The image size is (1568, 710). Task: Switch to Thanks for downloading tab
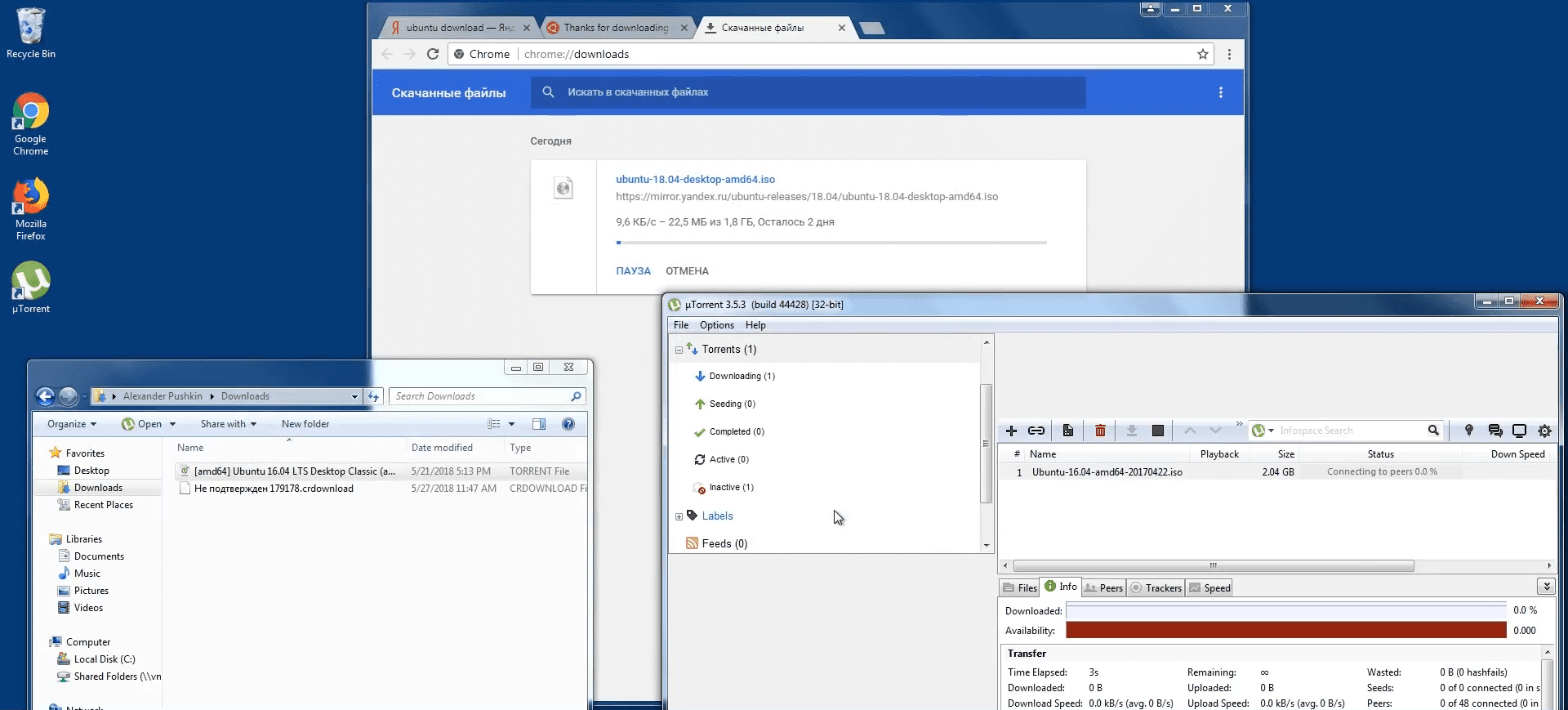pyautogui.click(x=617, y=28)
